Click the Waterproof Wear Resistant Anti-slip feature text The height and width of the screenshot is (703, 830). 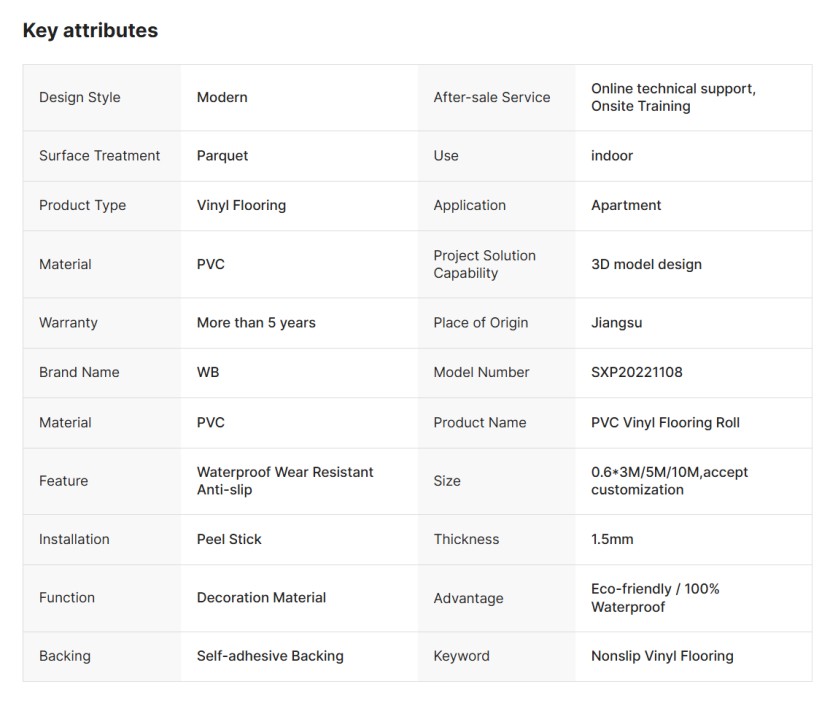(x=284, y=480)
